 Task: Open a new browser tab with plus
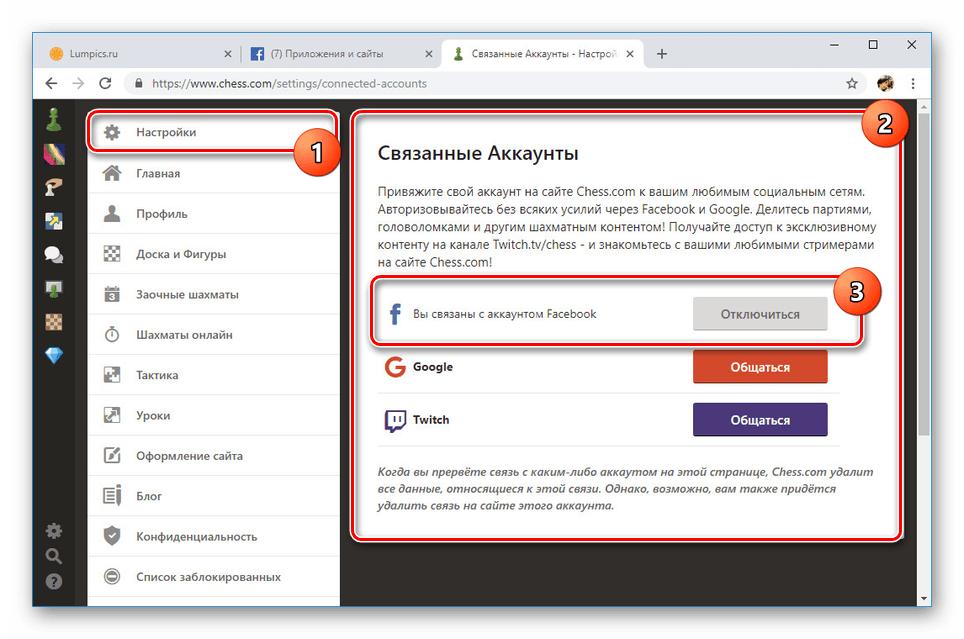pyautogui.click(x=662, y=54)
